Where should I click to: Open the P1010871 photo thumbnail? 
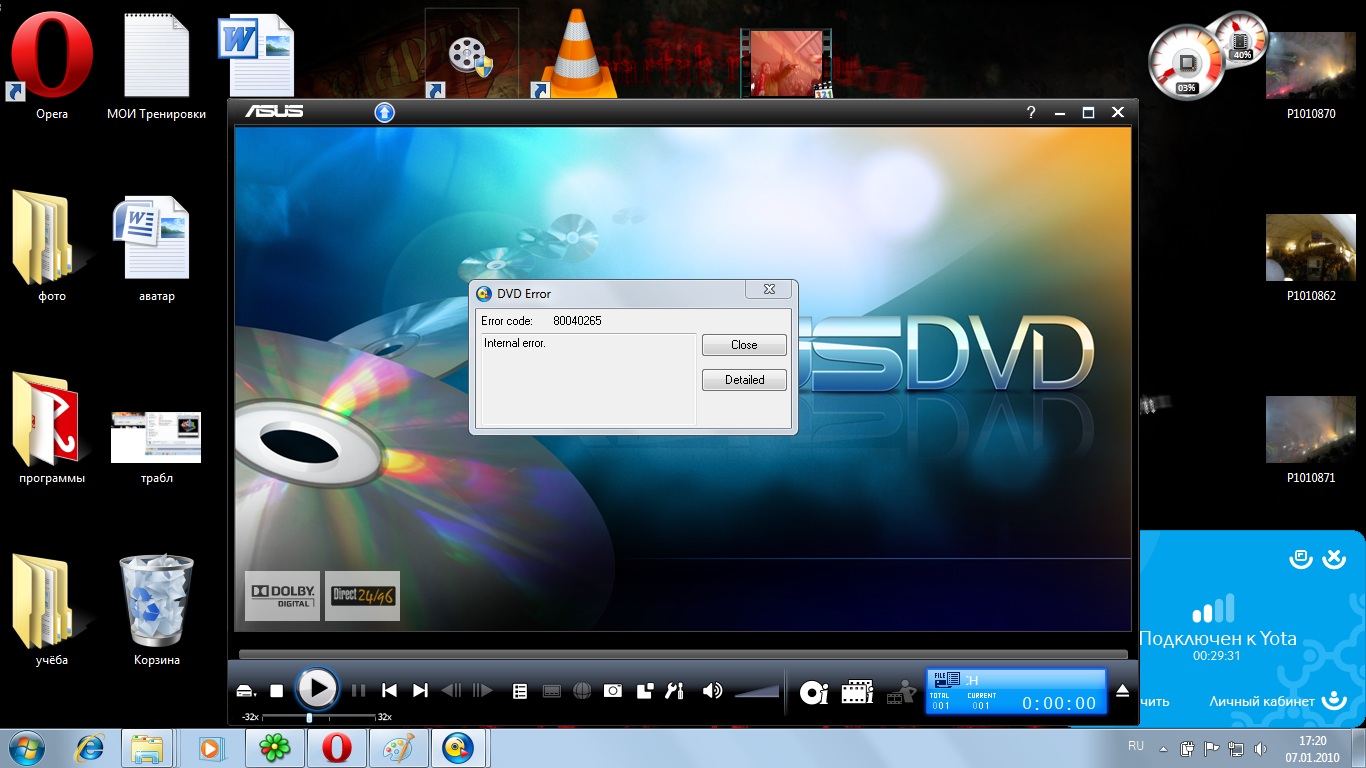click(1310, 437)
